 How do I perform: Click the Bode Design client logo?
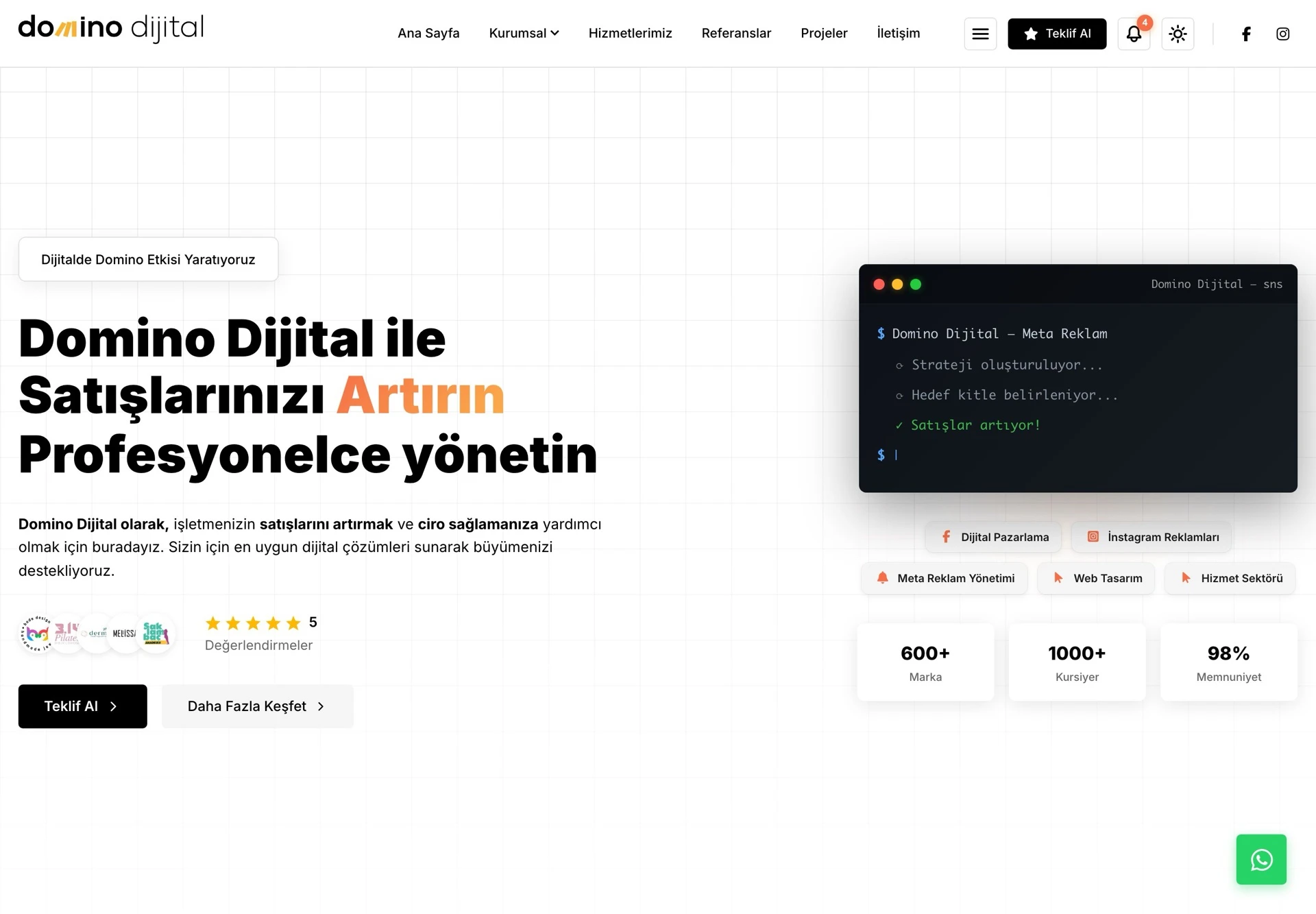click(37, 634)
